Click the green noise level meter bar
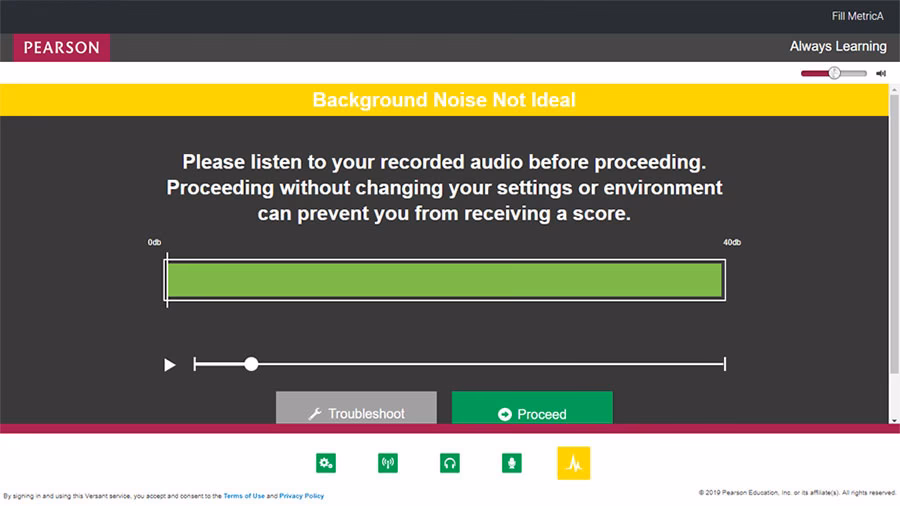 [444, 280]
